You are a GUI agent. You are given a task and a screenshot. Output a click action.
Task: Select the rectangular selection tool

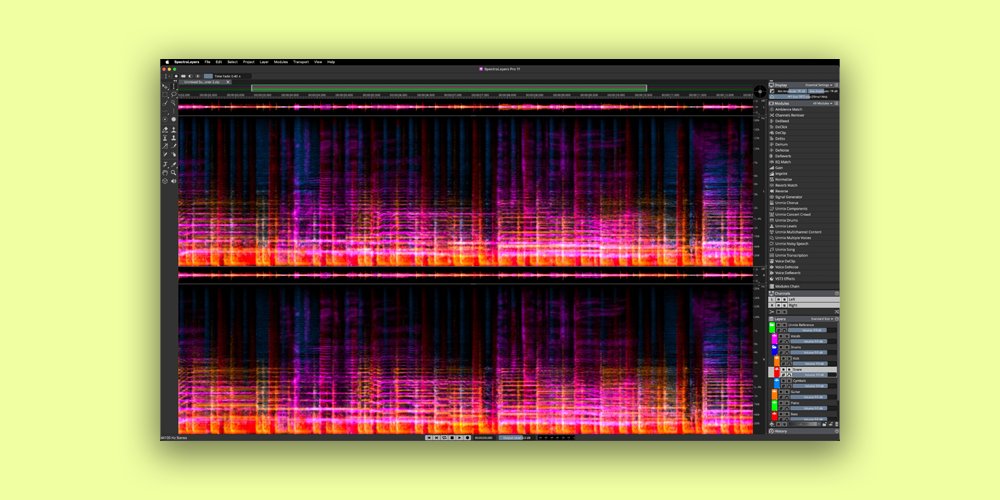(x=165, y=94)
